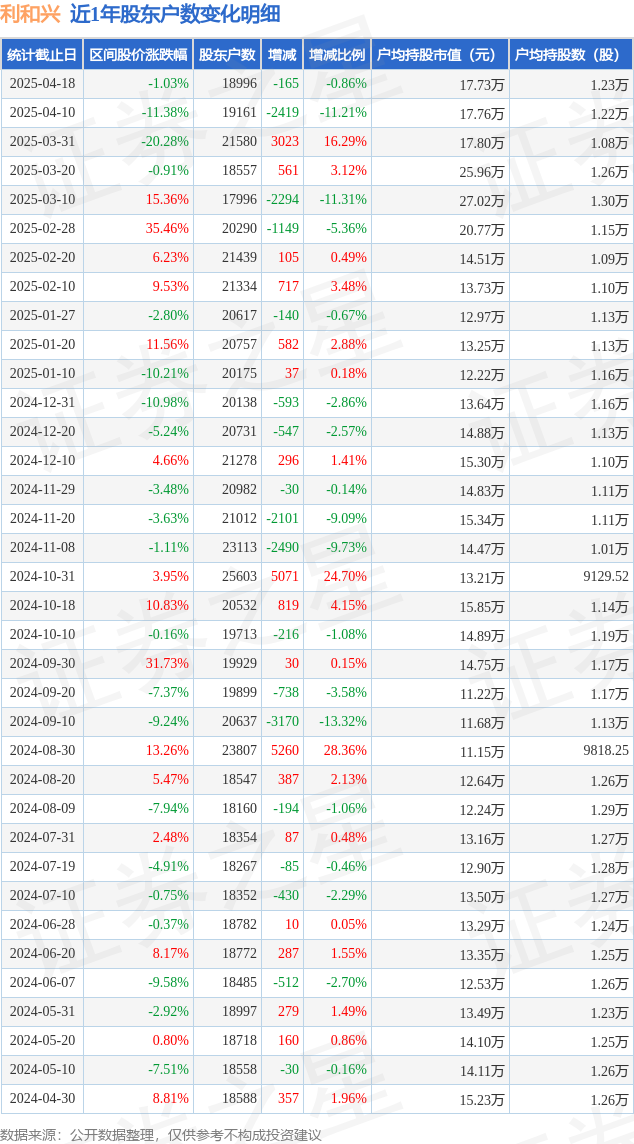
Task: Click the 5260 increase value cell
Action: coord(282,750)
